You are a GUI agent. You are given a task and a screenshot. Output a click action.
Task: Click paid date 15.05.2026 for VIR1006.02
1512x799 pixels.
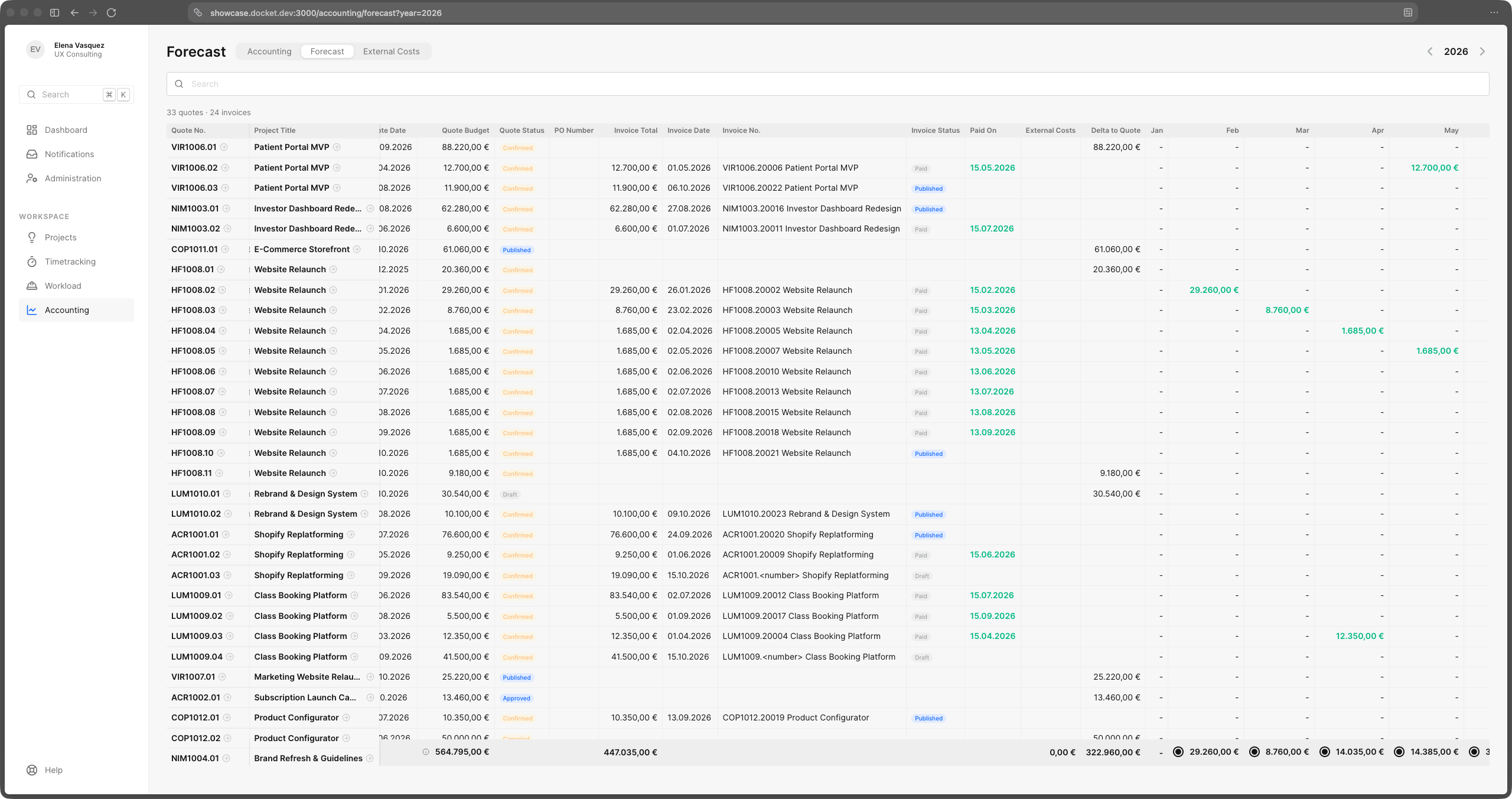click(x=992, y=168)
